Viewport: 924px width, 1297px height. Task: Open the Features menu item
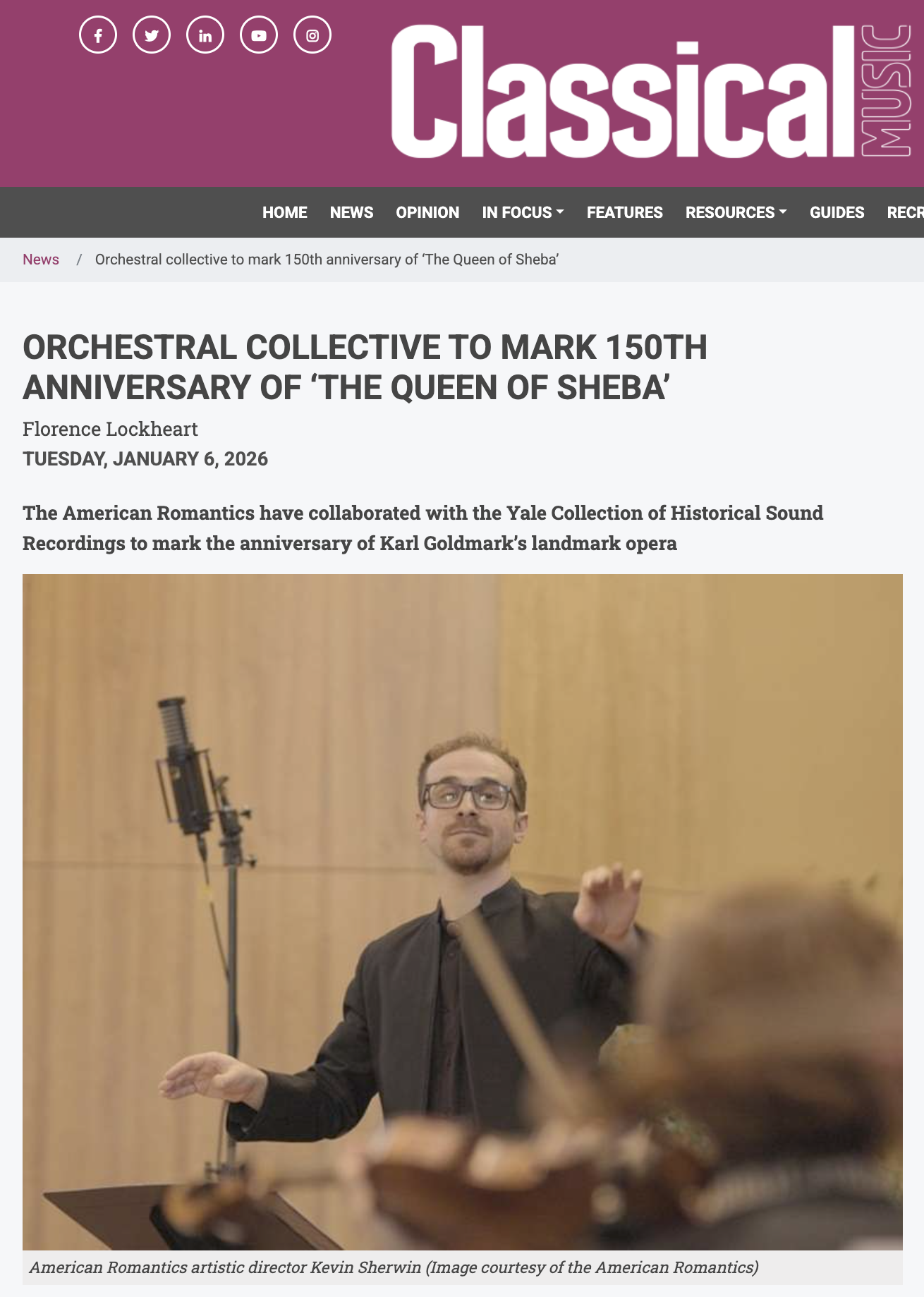[625, 212]
